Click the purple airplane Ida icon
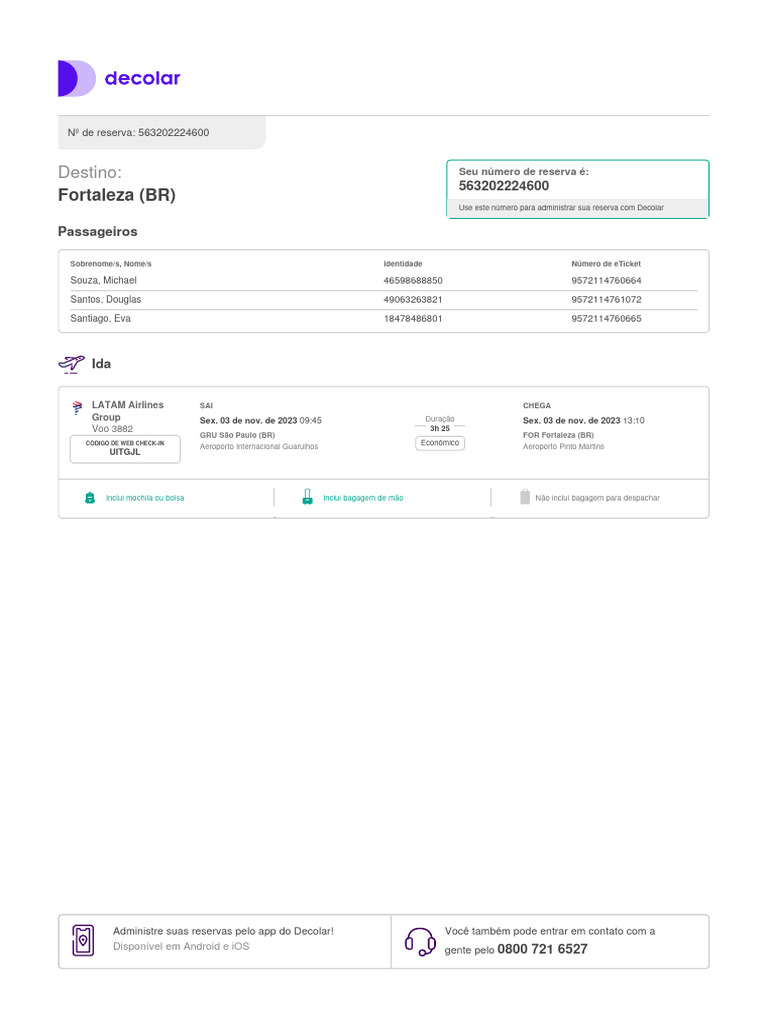 point(71,364)
